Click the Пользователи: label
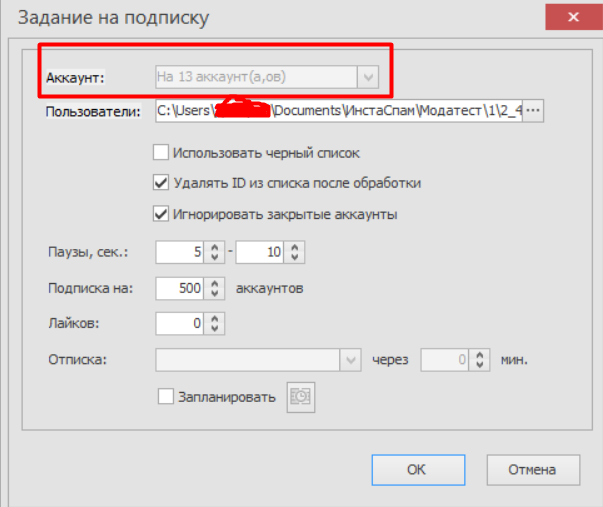603x507 pixels. [93, 112]
